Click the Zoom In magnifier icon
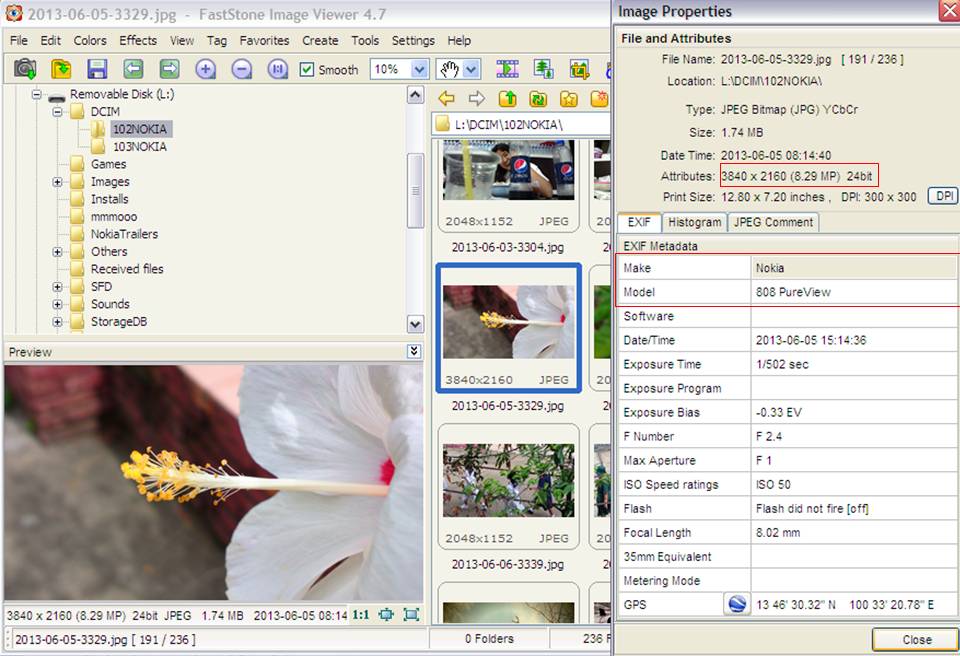 205,69
